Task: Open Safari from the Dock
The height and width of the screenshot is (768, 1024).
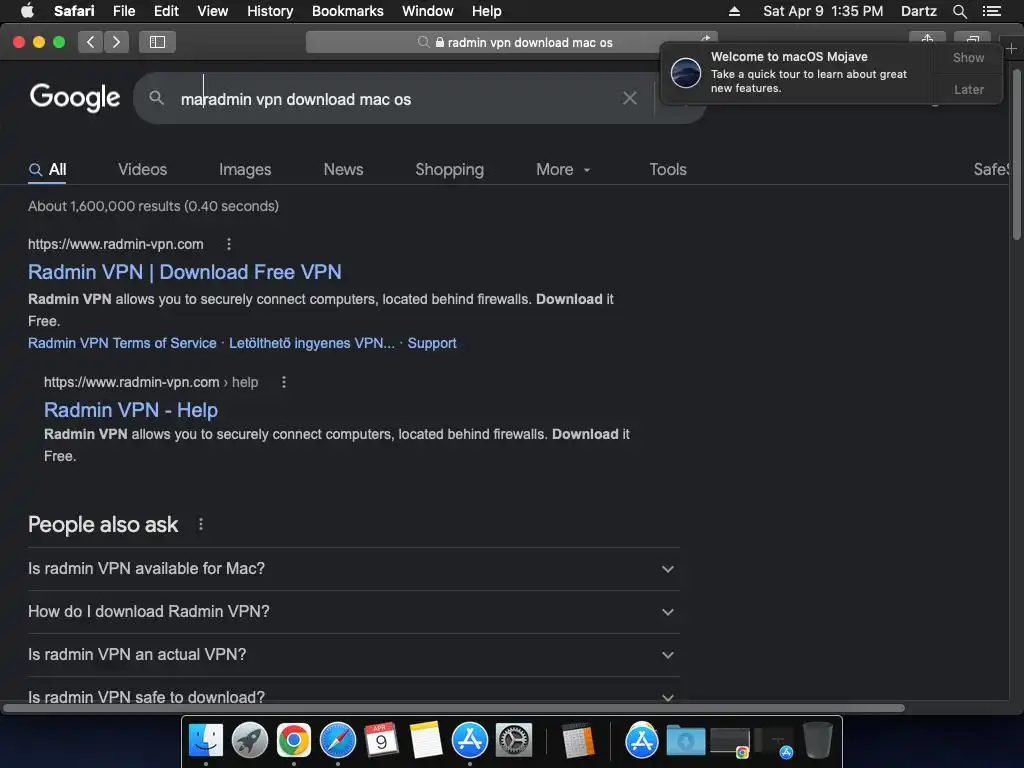Action: tap(338, 740)
